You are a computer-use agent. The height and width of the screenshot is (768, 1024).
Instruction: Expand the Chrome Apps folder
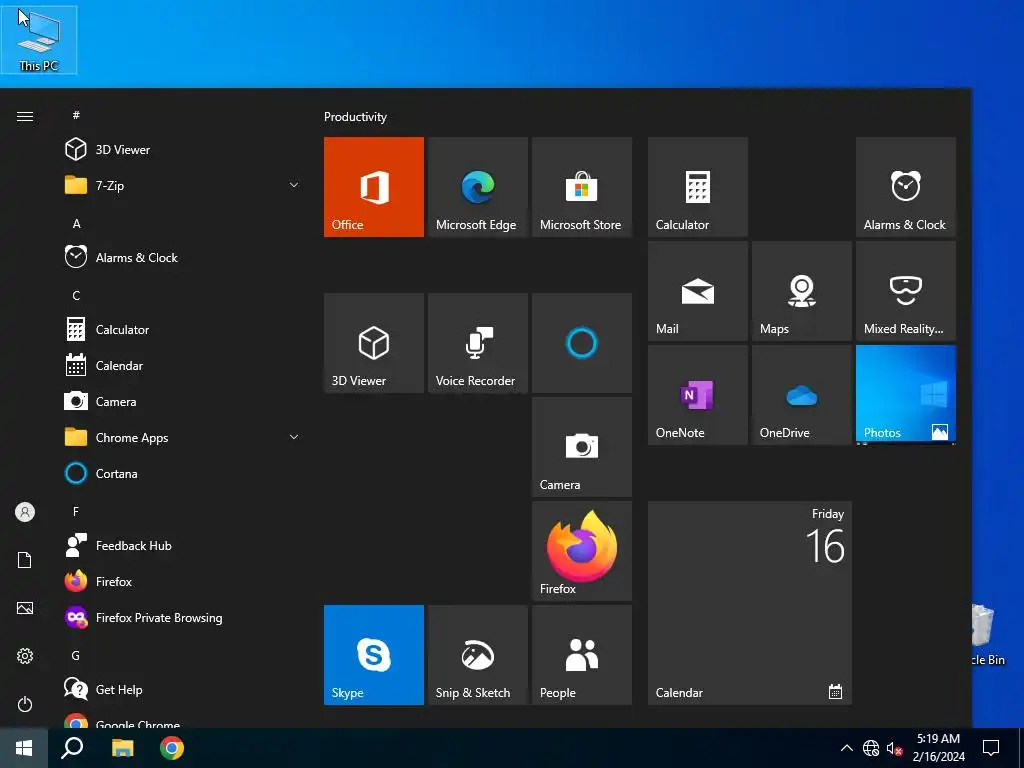pos(182,438)
